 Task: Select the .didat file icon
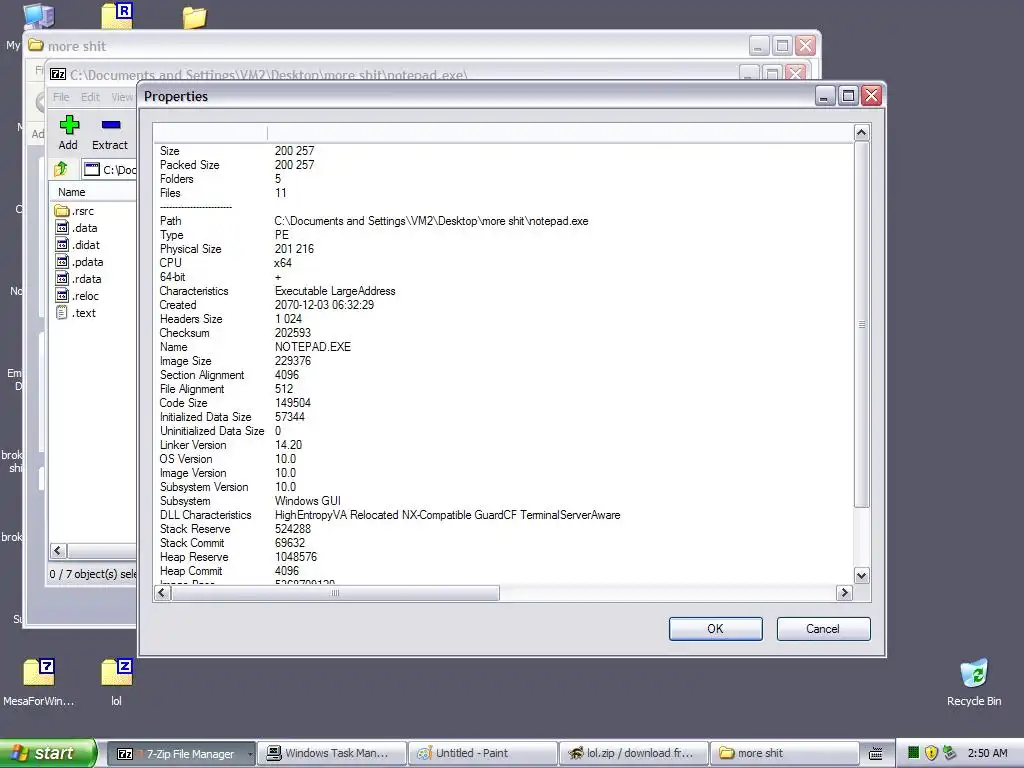(62, 245)
